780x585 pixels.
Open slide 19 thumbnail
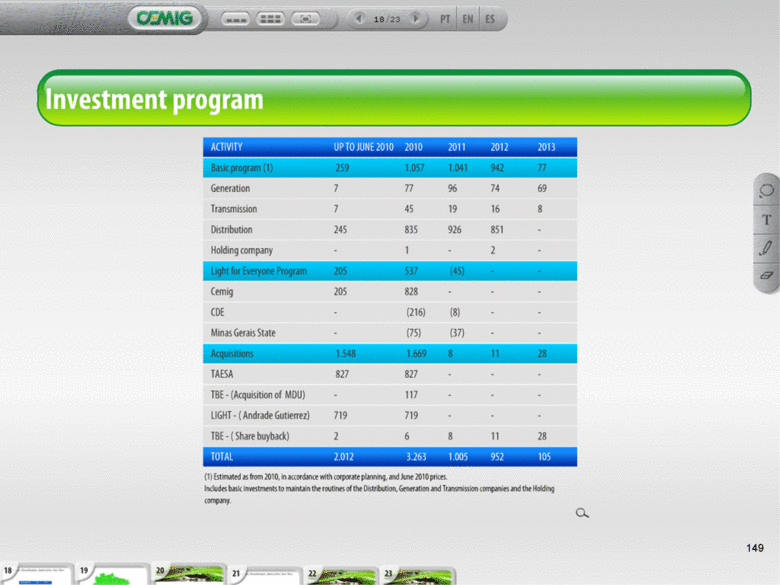pyautogui.click(x=113, y=575)
